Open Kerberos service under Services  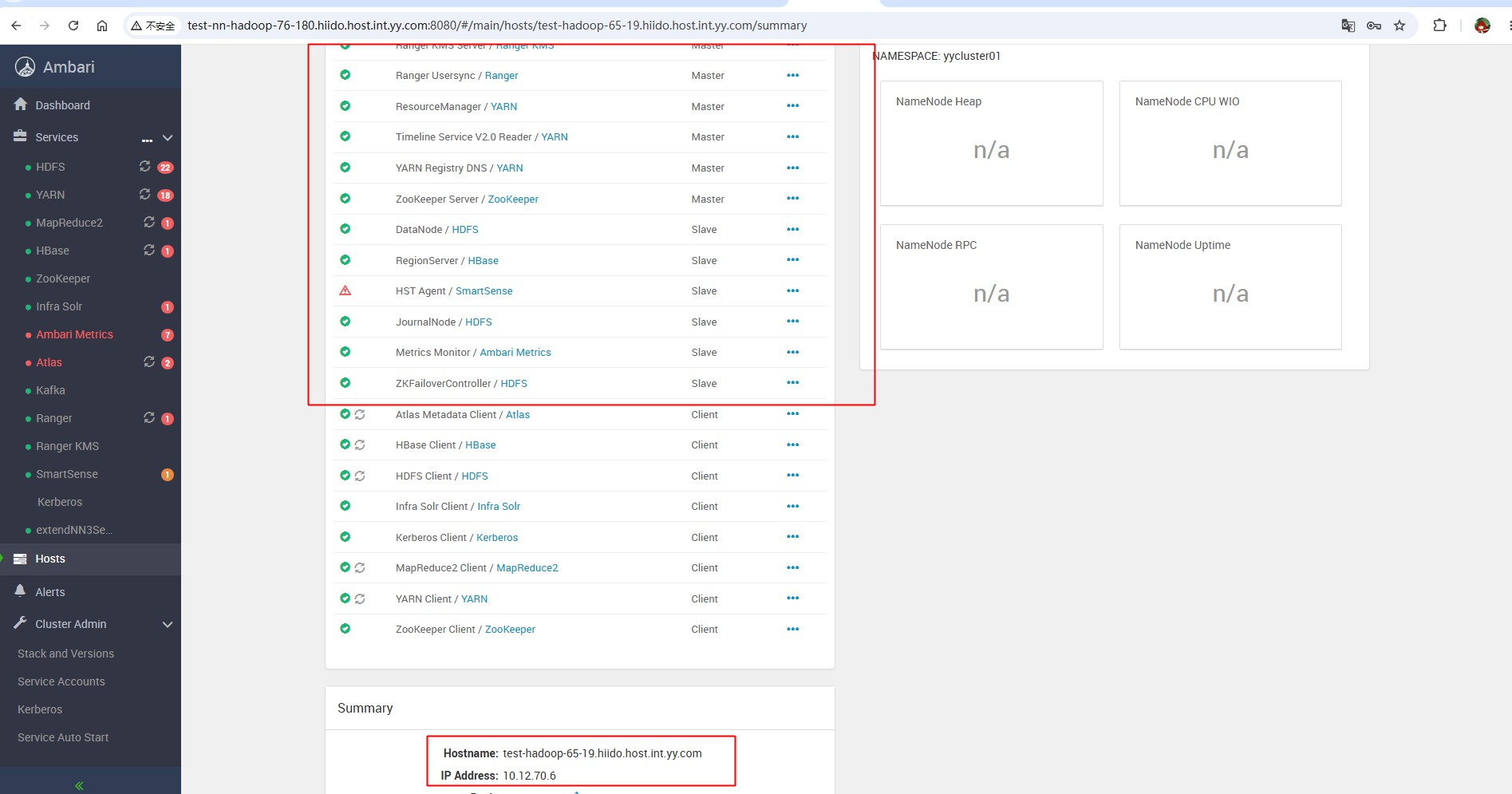click(60, 502)
